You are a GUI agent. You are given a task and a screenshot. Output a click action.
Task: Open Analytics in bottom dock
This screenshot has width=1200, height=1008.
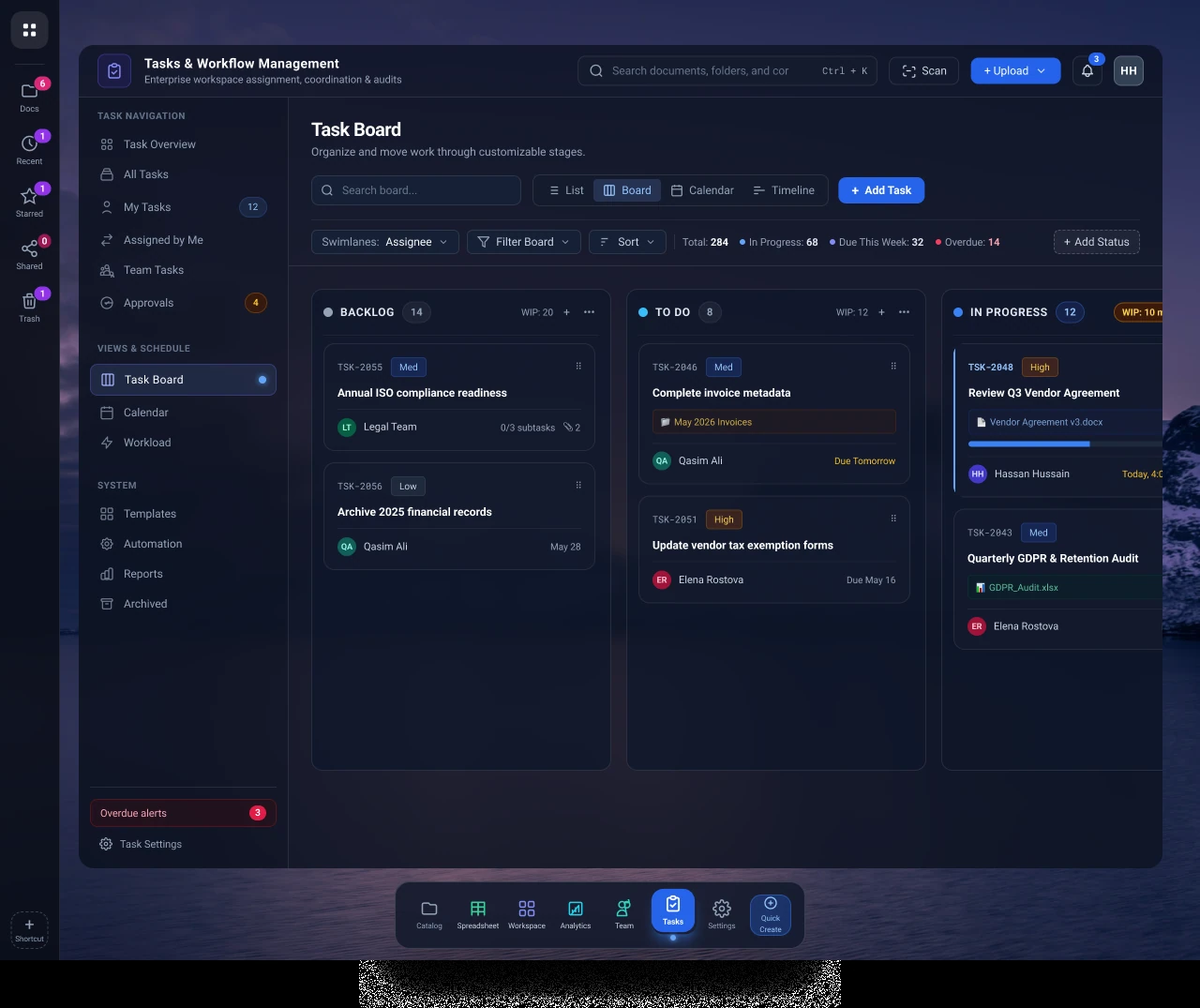click(576, 914)
